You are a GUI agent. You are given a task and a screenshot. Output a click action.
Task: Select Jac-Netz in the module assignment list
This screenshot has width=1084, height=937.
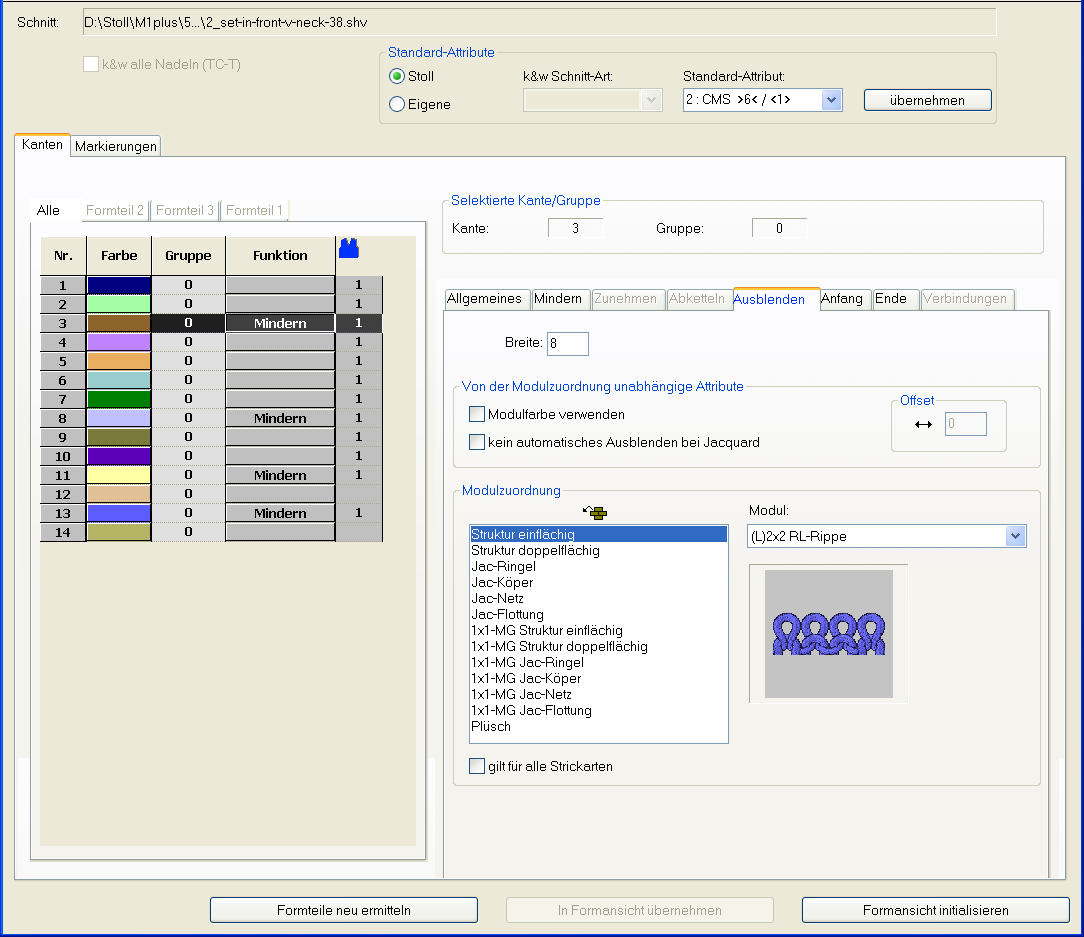pyautogui.click(x=497, y=598)
